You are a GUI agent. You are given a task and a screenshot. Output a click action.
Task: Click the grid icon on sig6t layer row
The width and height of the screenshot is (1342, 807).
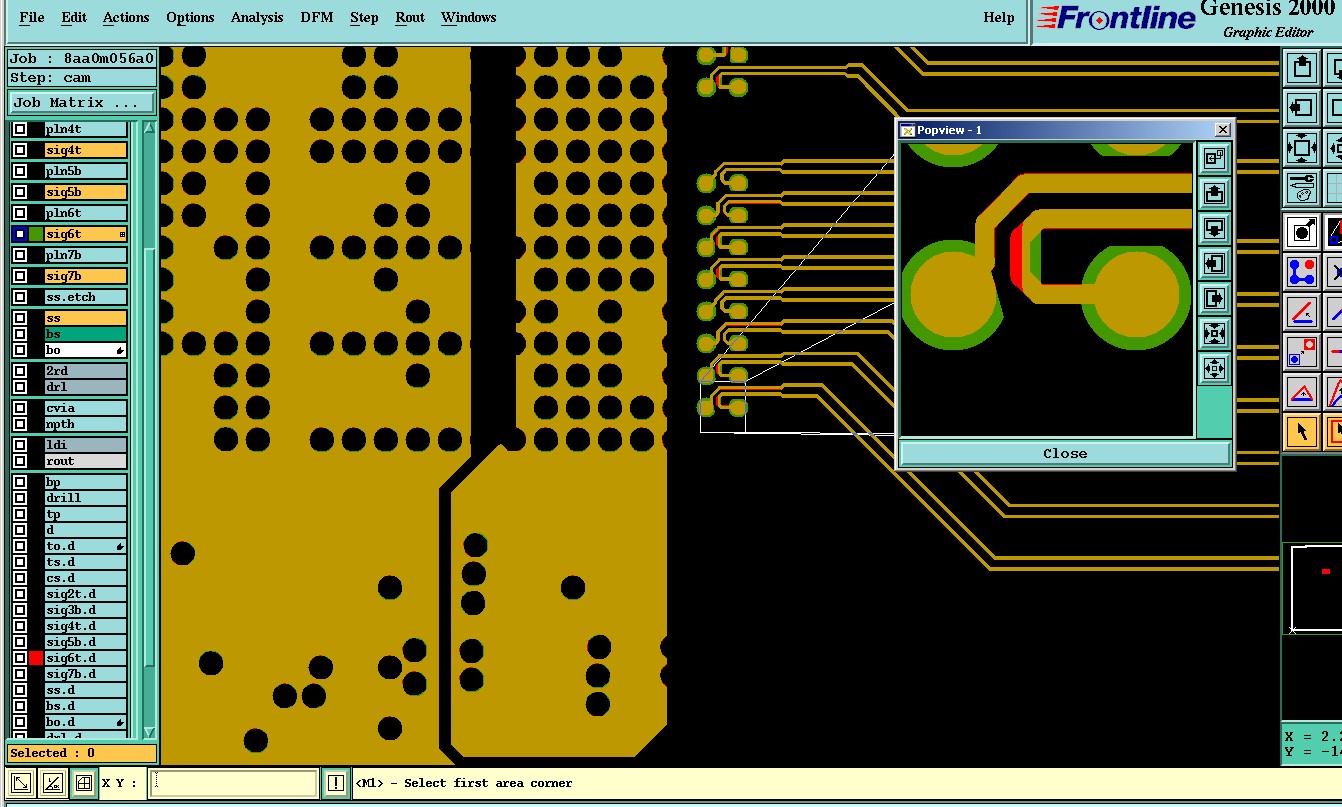[122, 234]
